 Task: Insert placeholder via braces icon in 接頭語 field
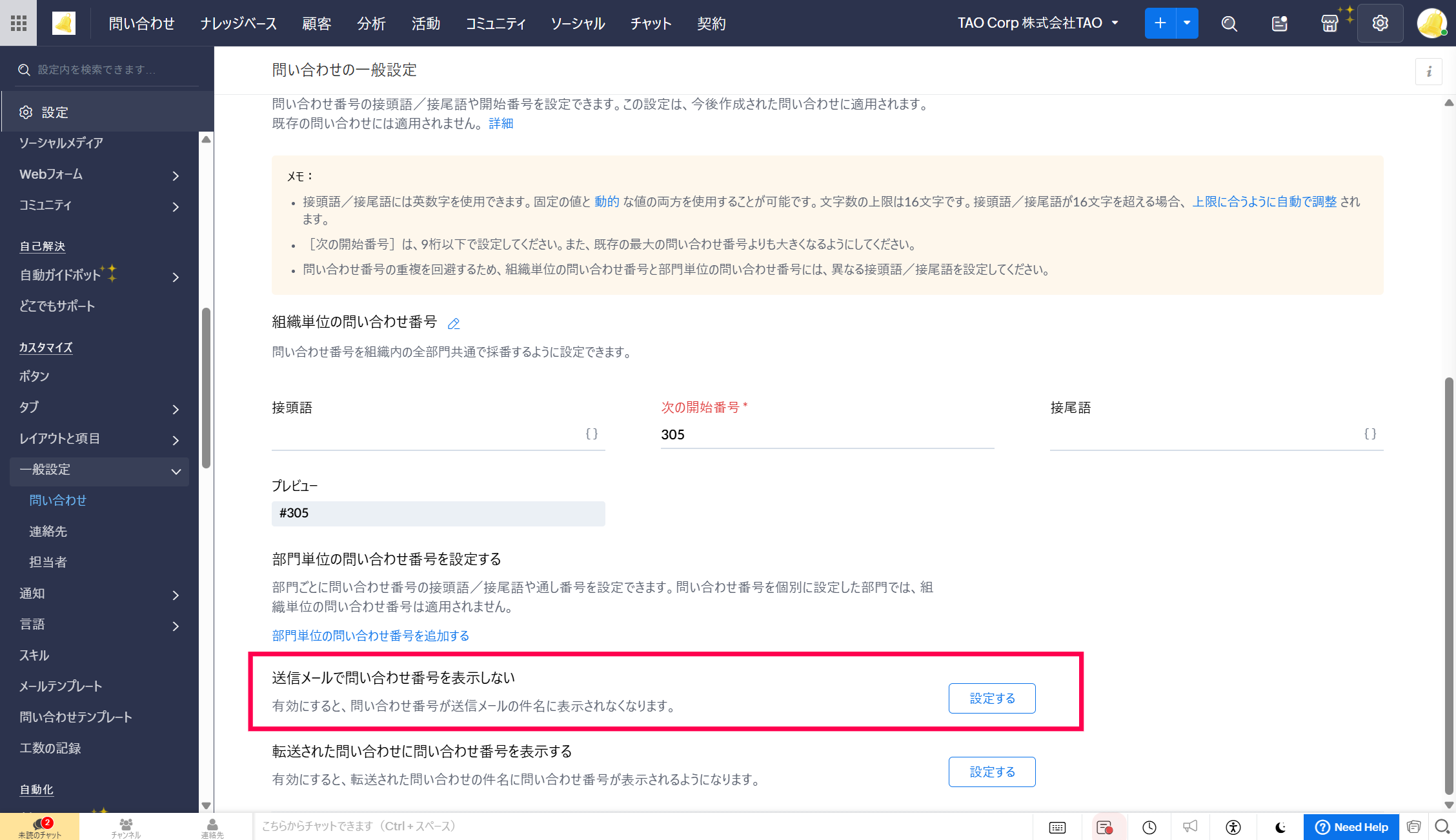pyautogui.click(x=592, y=434)
